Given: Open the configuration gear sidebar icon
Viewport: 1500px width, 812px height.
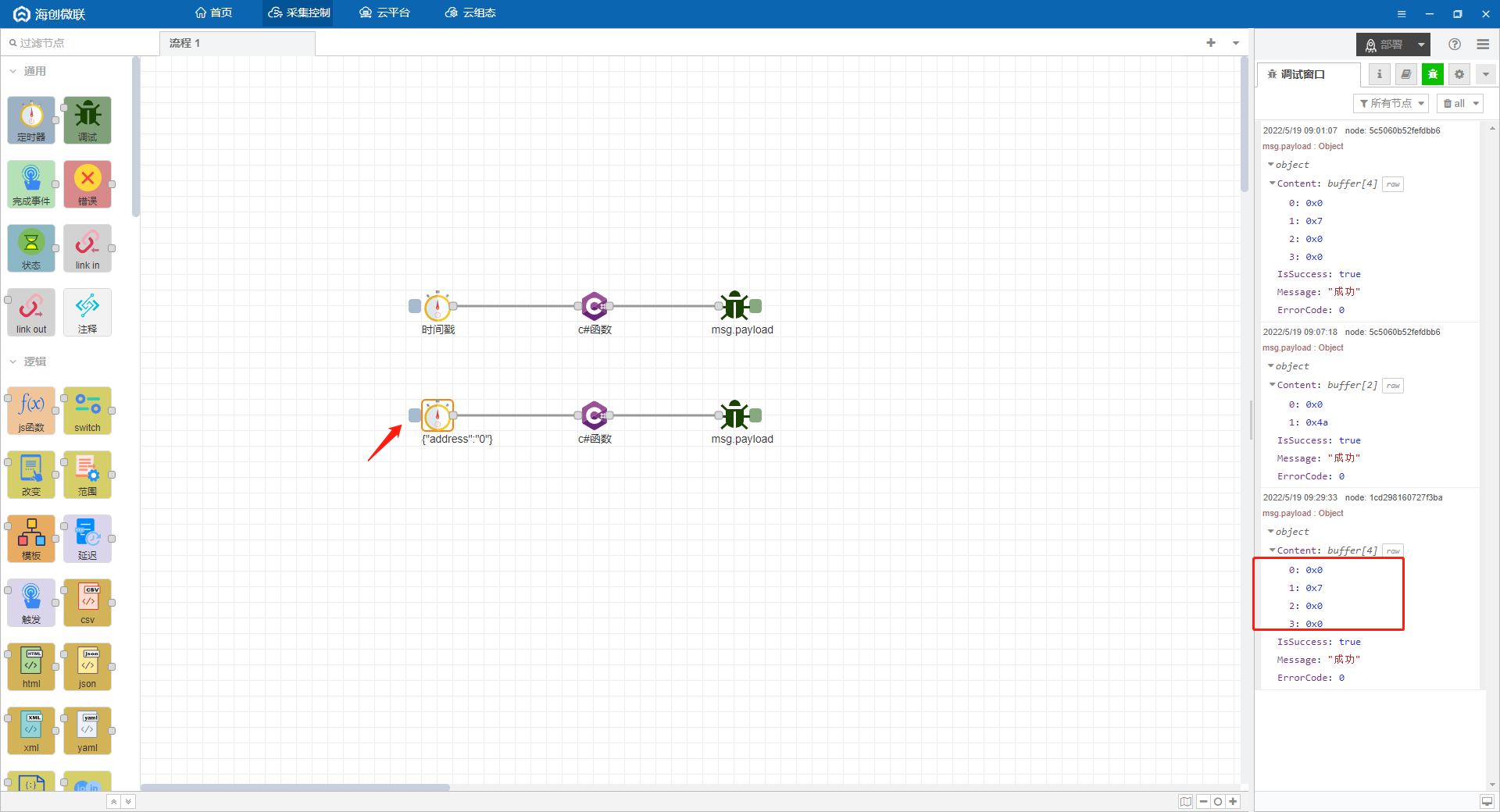Looking at the screenshot, I should (x=1459, y=74).
